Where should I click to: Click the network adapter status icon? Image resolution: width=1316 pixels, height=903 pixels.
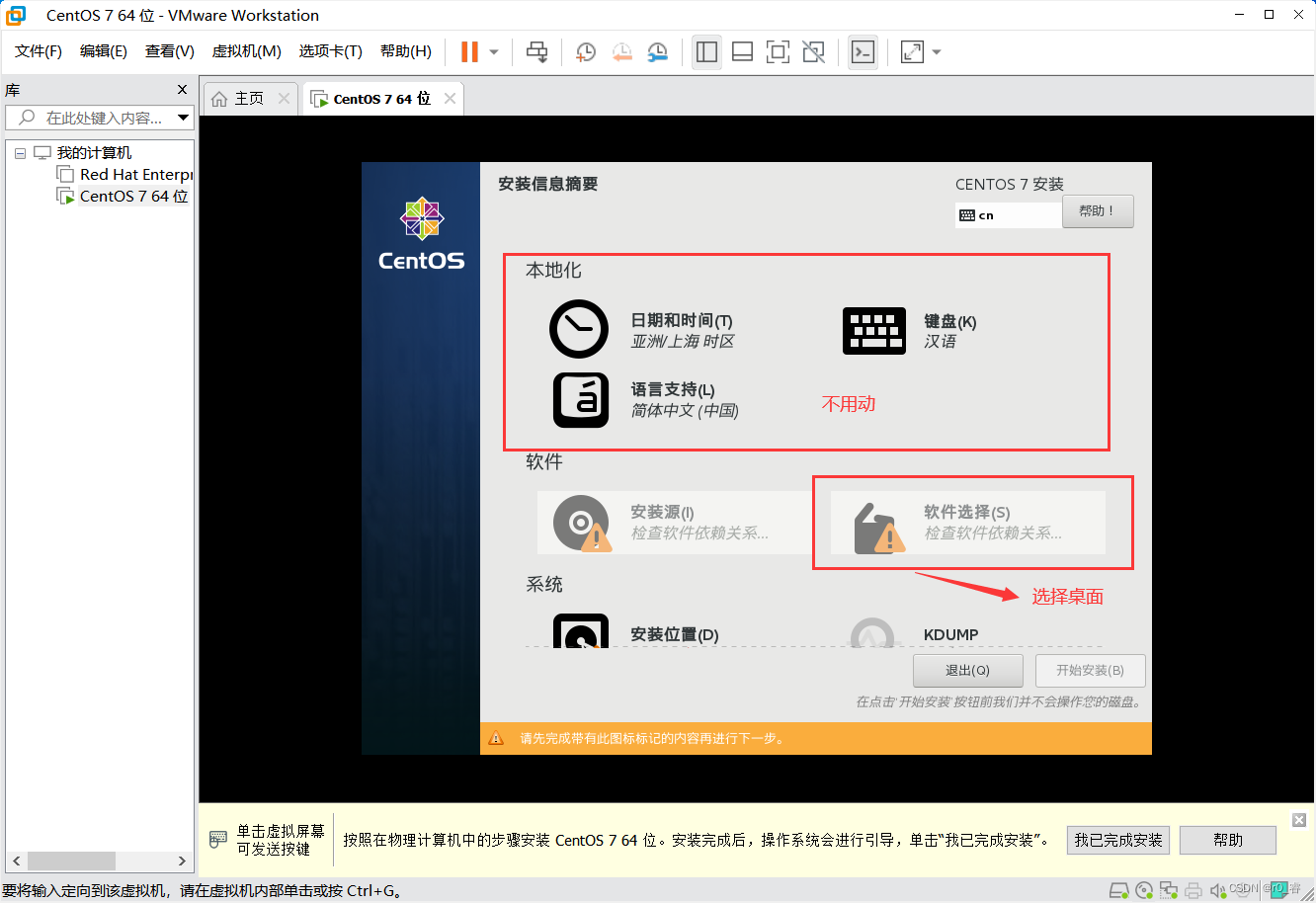(1169, 890)
